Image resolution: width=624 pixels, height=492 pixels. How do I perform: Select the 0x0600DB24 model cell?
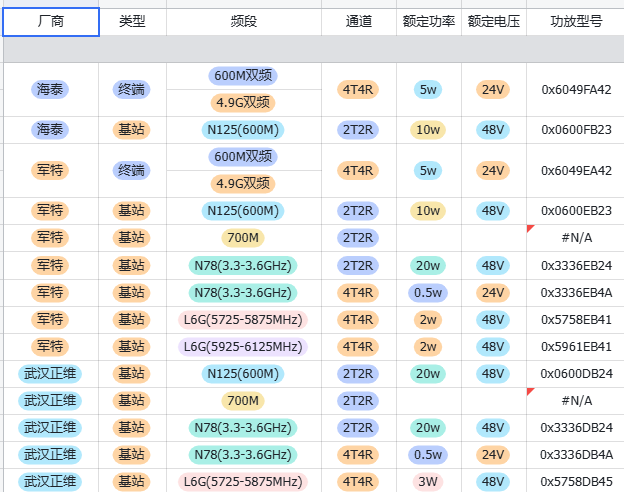[576, 374]
